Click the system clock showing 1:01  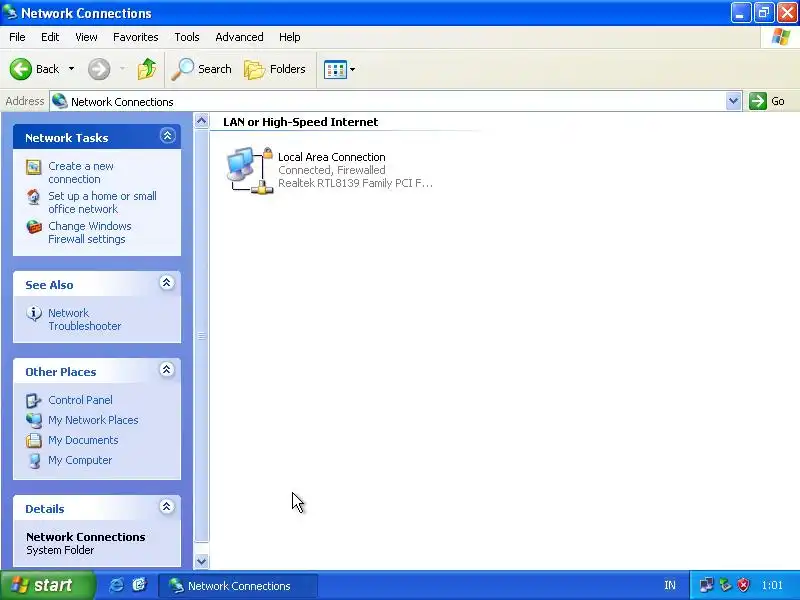click(772, 586)
